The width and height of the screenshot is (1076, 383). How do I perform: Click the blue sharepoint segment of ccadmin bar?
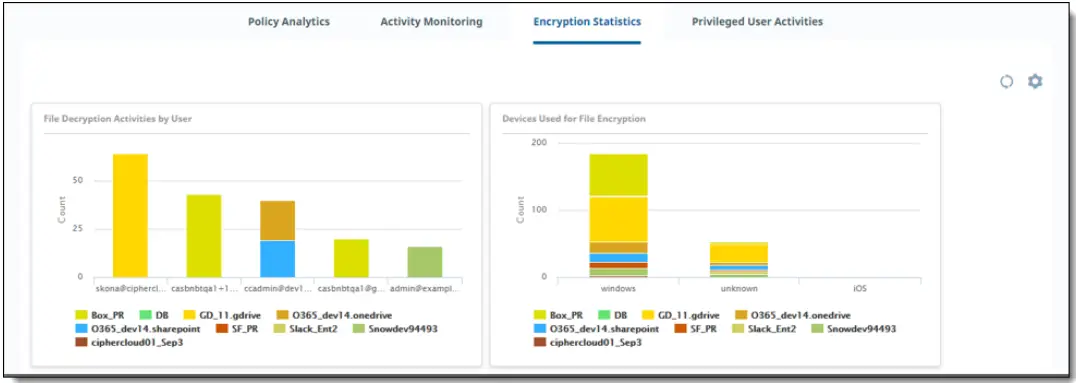[277, 259]
